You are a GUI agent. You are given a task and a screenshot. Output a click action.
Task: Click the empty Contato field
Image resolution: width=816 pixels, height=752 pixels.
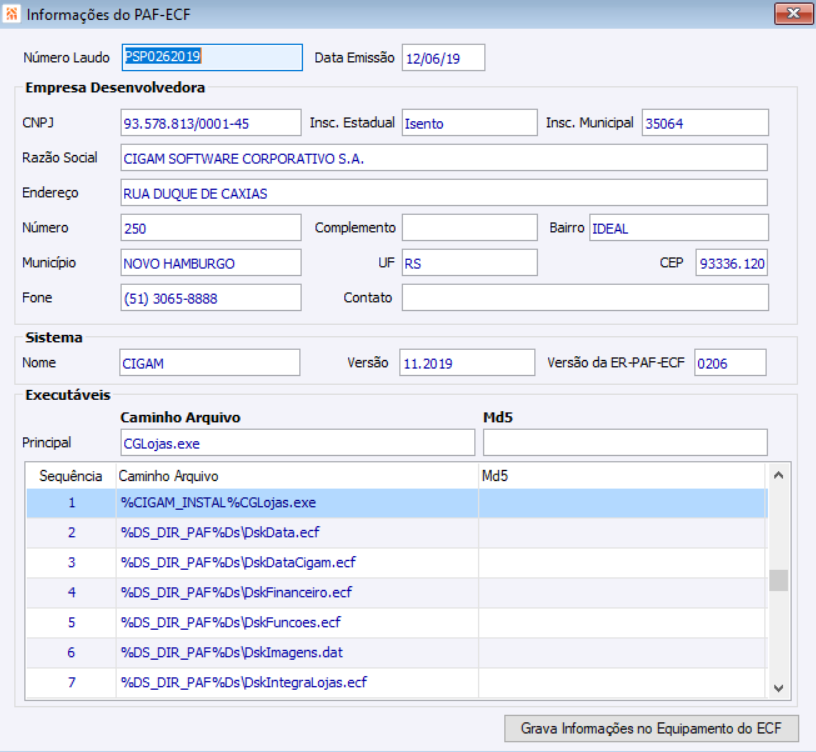[x=585, y=298]
